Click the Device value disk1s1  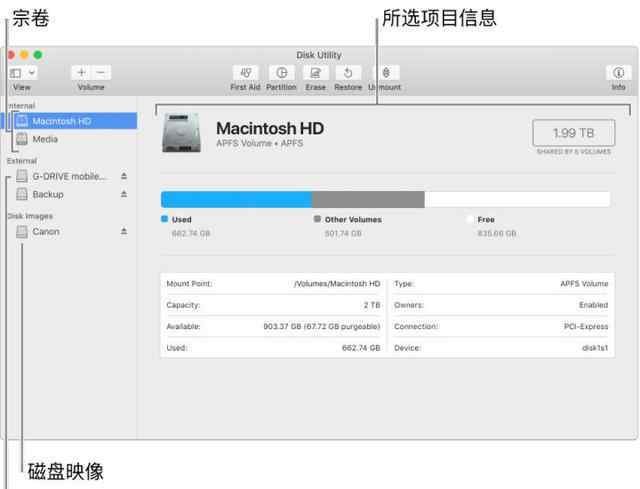tap(595, 348)
